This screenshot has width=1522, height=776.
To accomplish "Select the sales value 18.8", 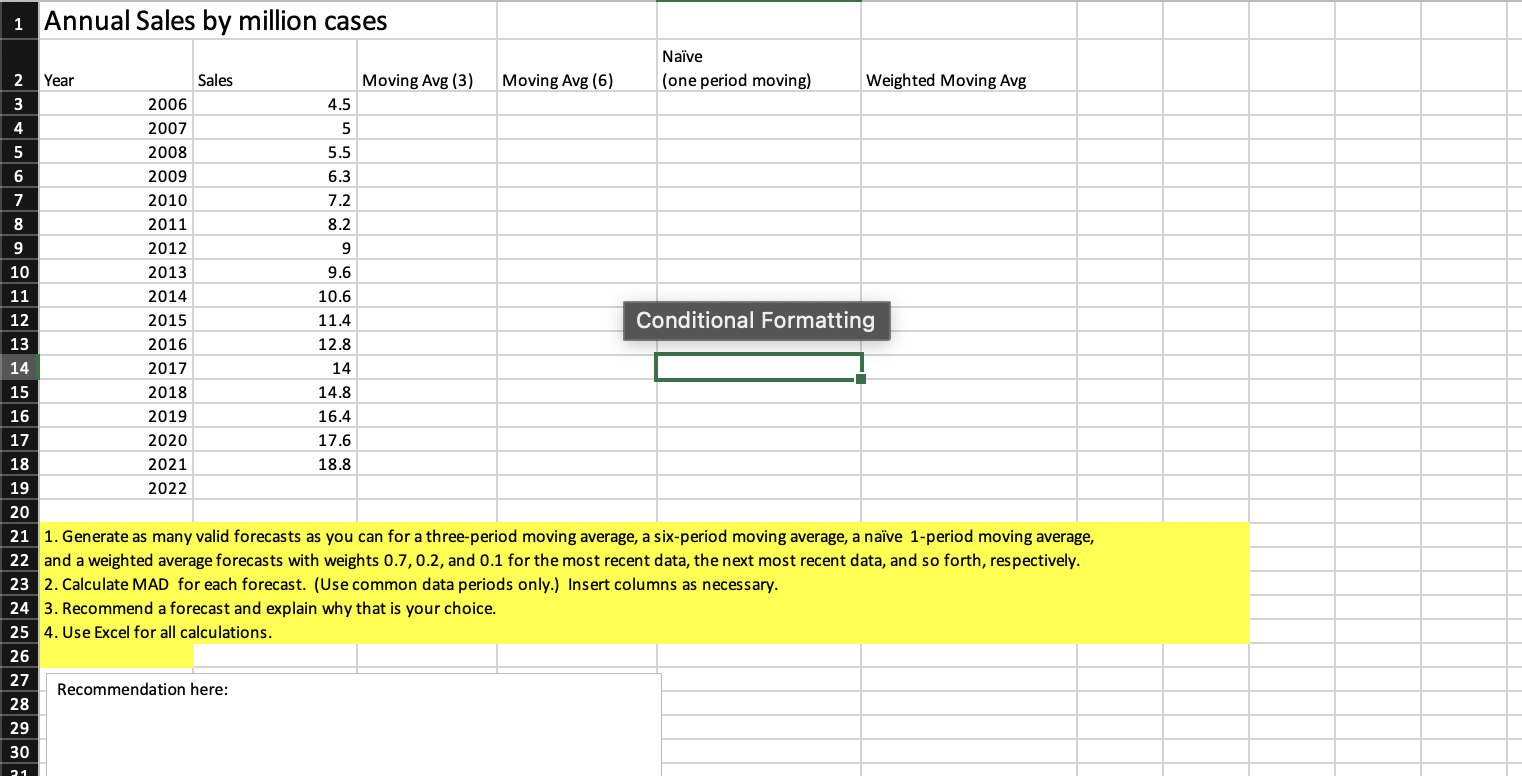I will coord(275,464).
